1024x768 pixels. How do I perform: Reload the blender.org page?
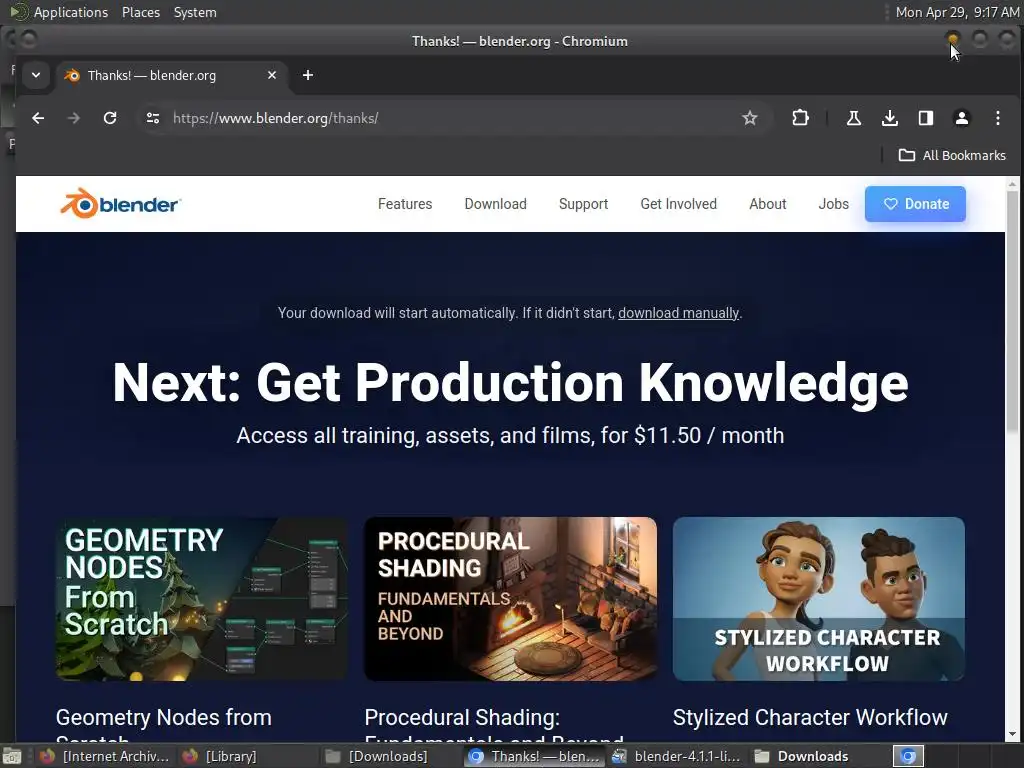tap(110, 118)
